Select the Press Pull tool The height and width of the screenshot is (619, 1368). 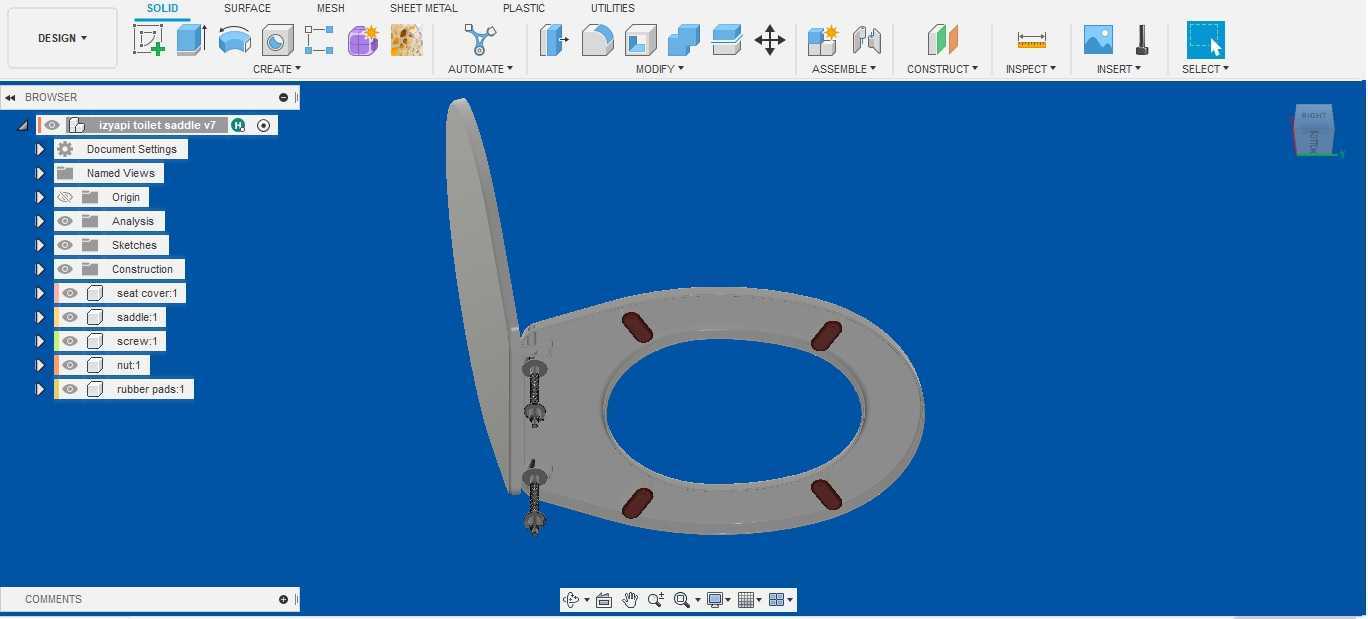[554, 40]
